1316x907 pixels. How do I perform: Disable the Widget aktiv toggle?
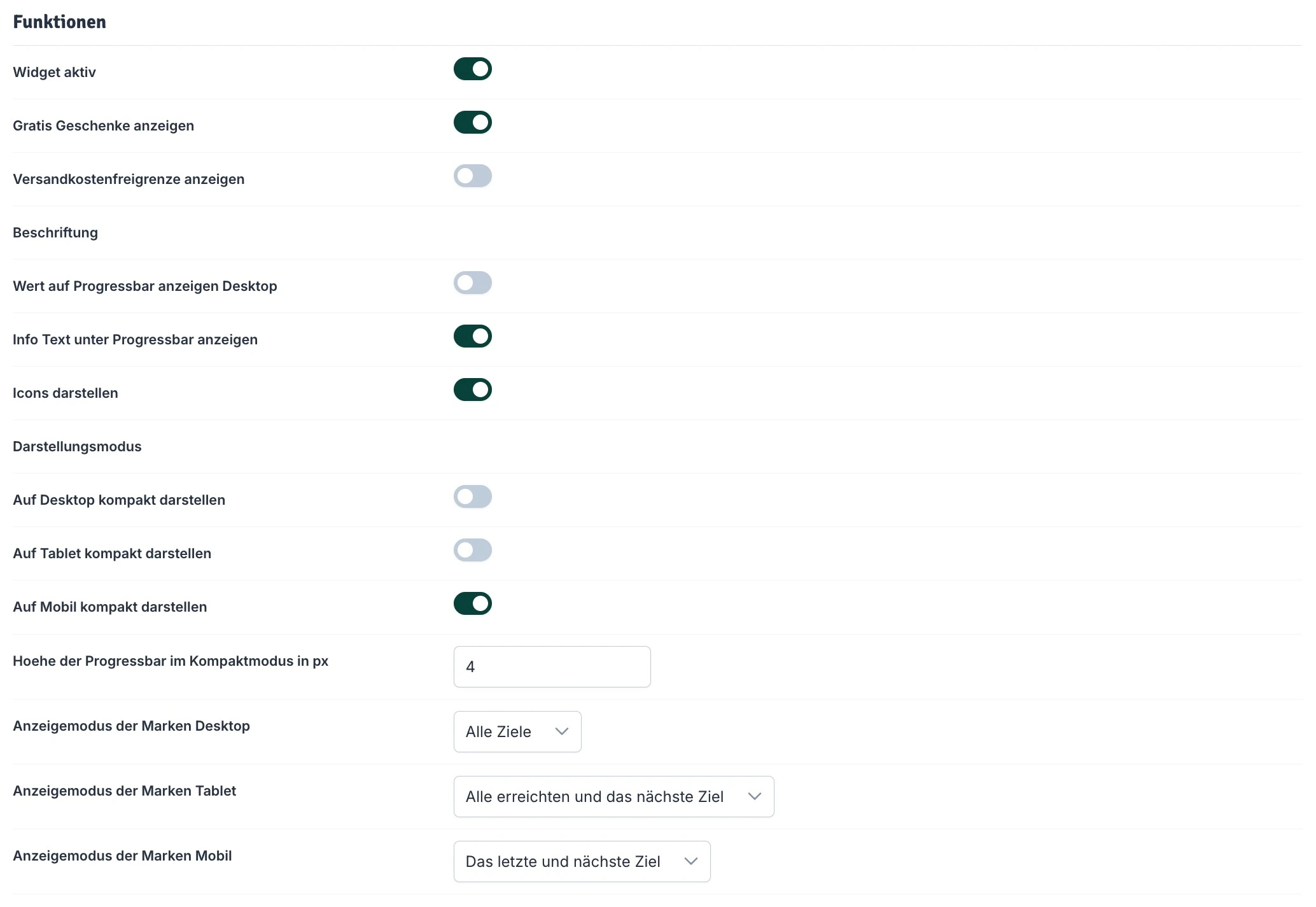[472, 69]
